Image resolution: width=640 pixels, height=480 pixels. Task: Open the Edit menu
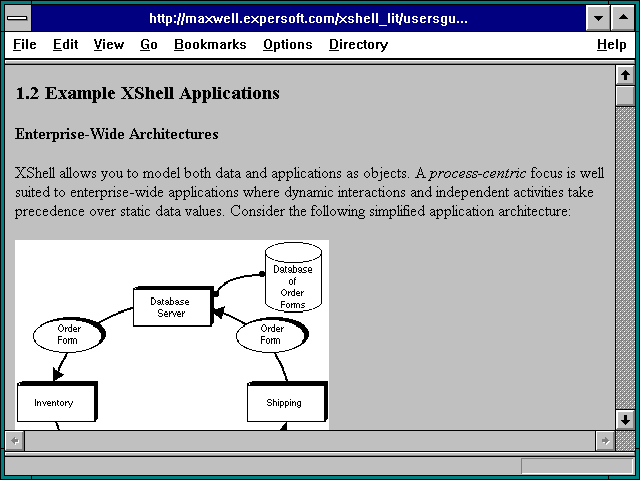(x=65, y=44)
